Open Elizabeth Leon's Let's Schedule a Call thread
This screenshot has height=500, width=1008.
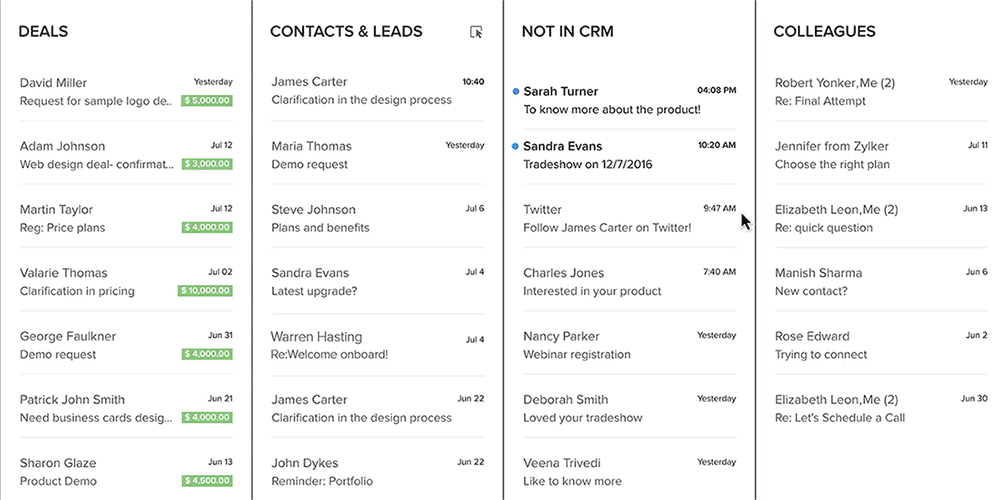point(881,408)
